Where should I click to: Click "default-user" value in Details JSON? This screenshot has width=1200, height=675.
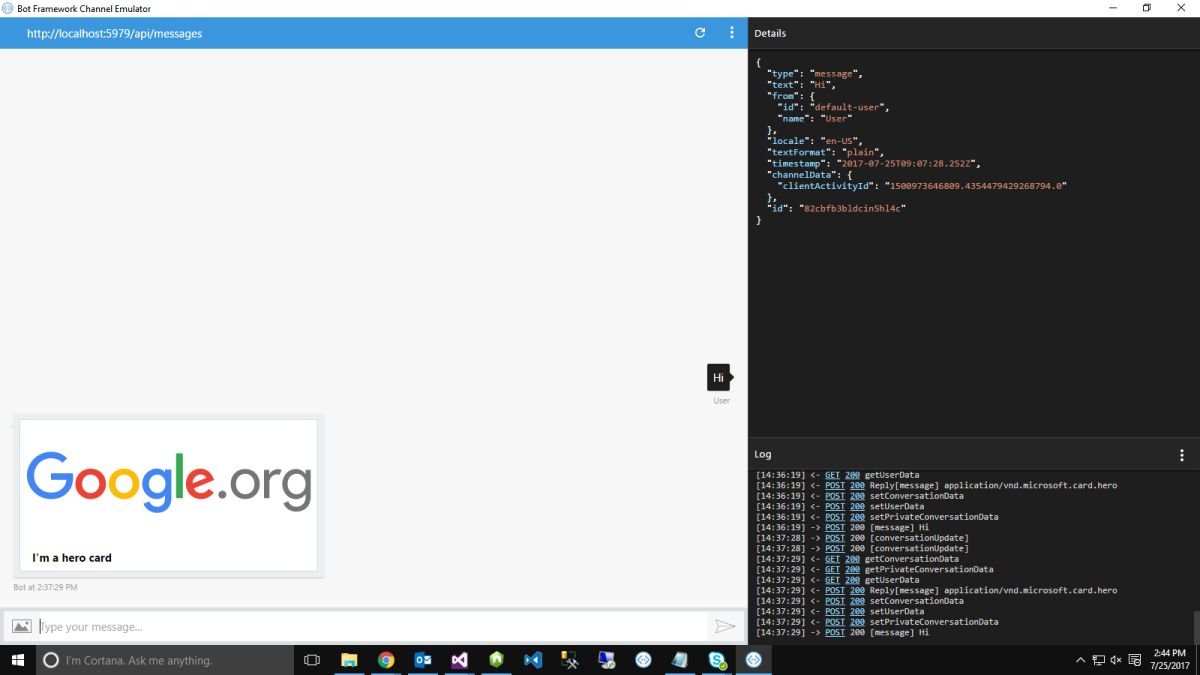pos(849,107)
